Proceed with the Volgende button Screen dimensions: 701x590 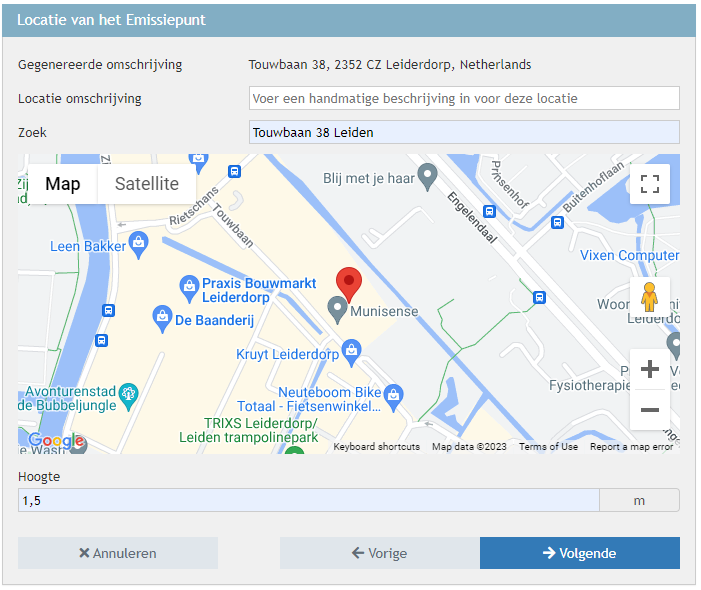(579, 553)
